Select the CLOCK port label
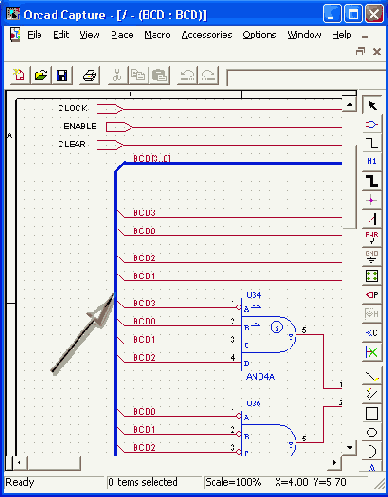The height and width of the screenshot is (497, 388). [x=73, y=108]
